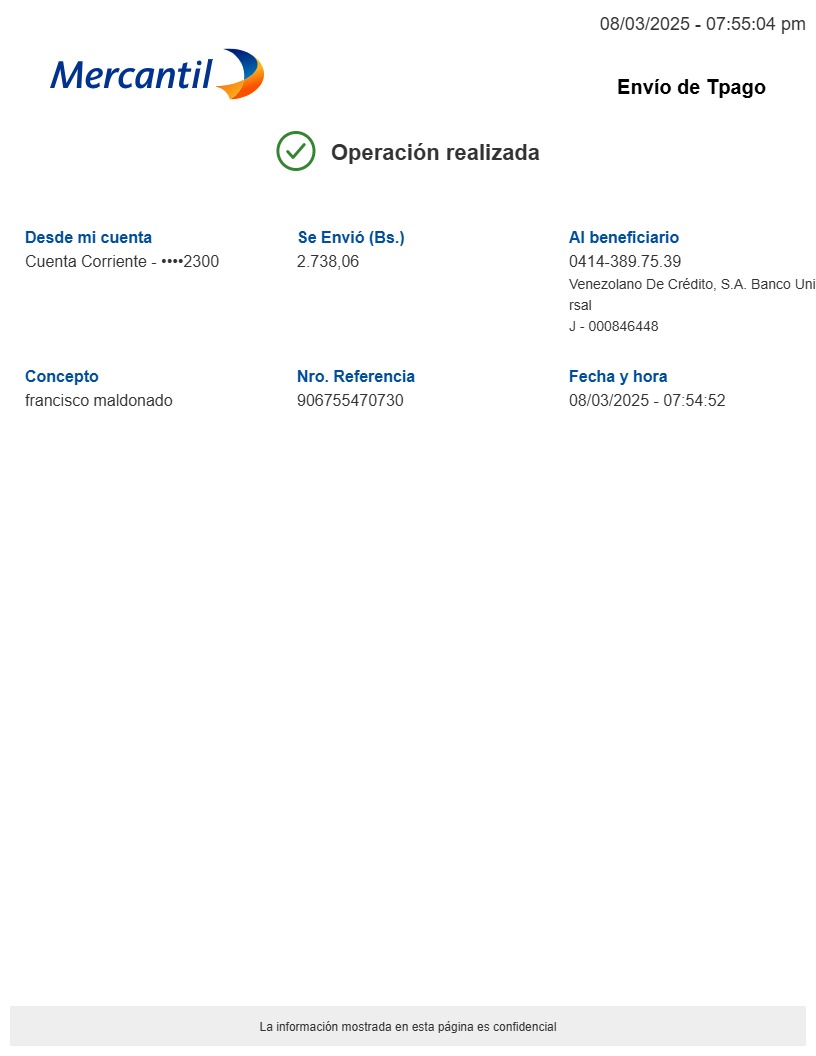
Task: Click the Nro. Referencia label
Action: point(355,376)
